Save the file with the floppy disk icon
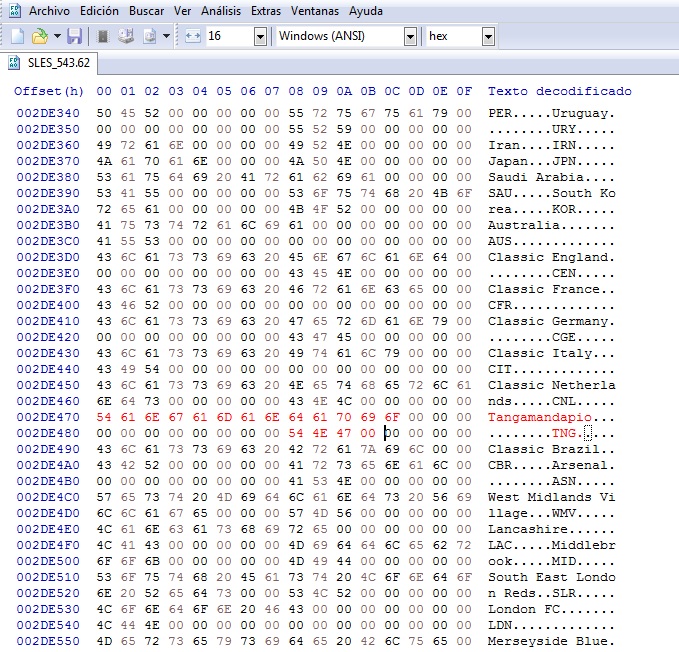 click(x=74, y=36)
